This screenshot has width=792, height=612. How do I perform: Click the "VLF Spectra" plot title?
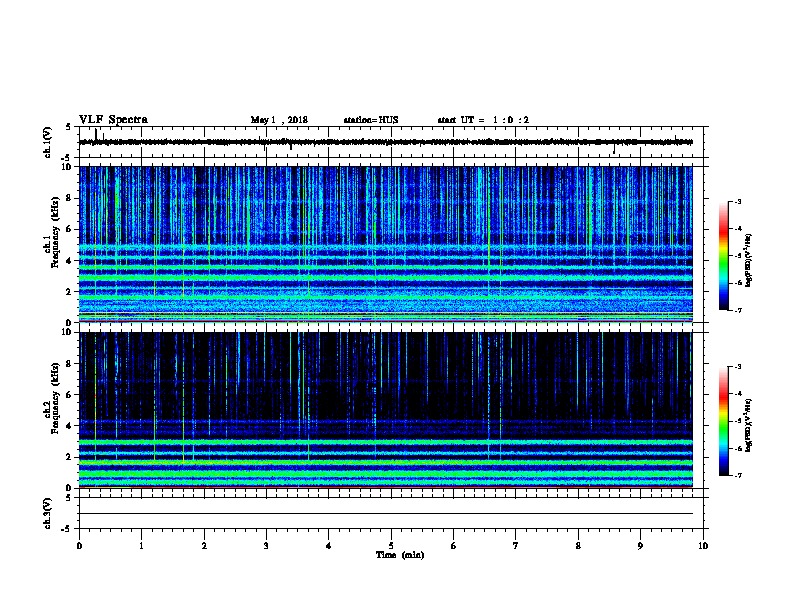click(x=113, y=120)
